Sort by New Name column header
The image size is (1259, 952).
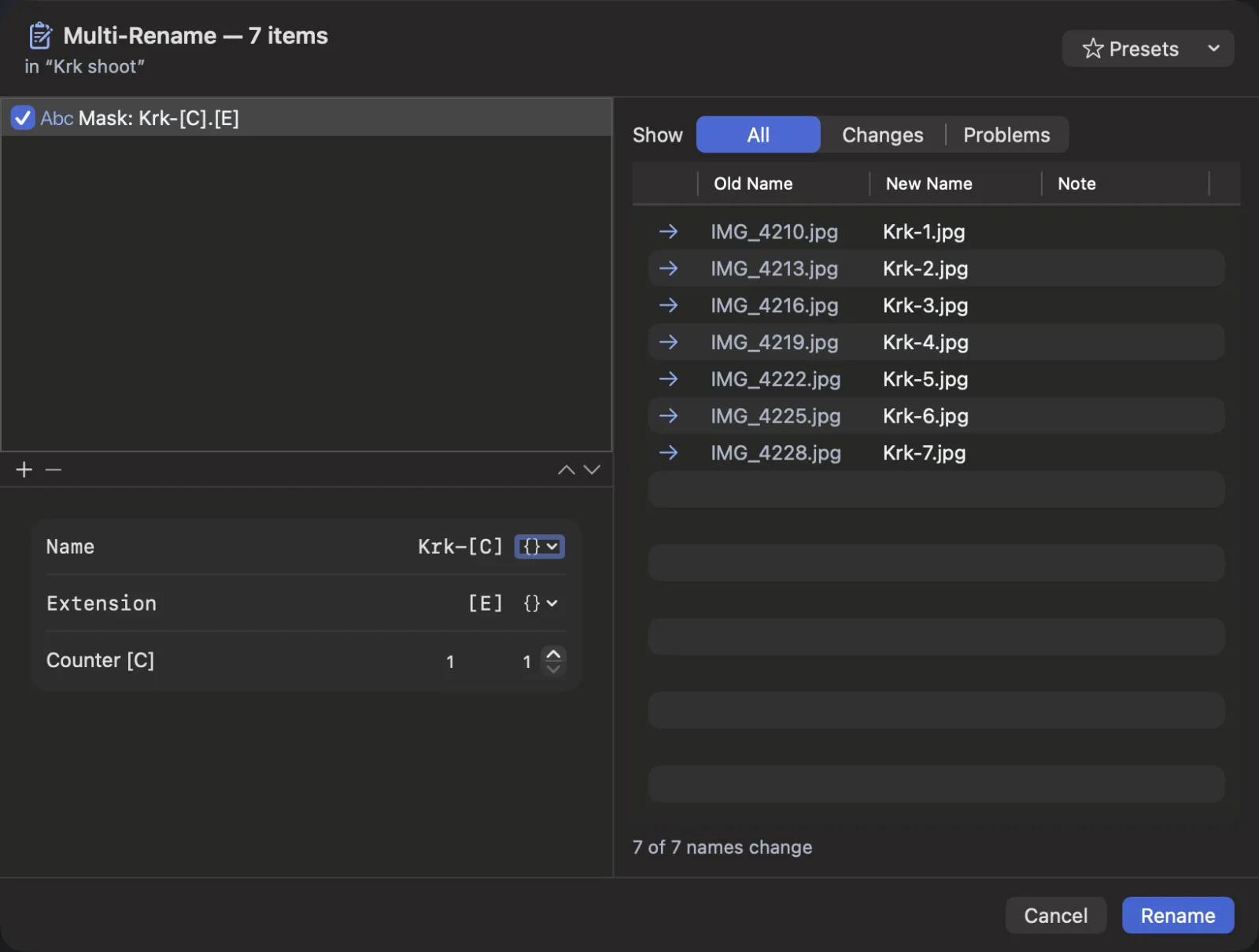point(954,183)
